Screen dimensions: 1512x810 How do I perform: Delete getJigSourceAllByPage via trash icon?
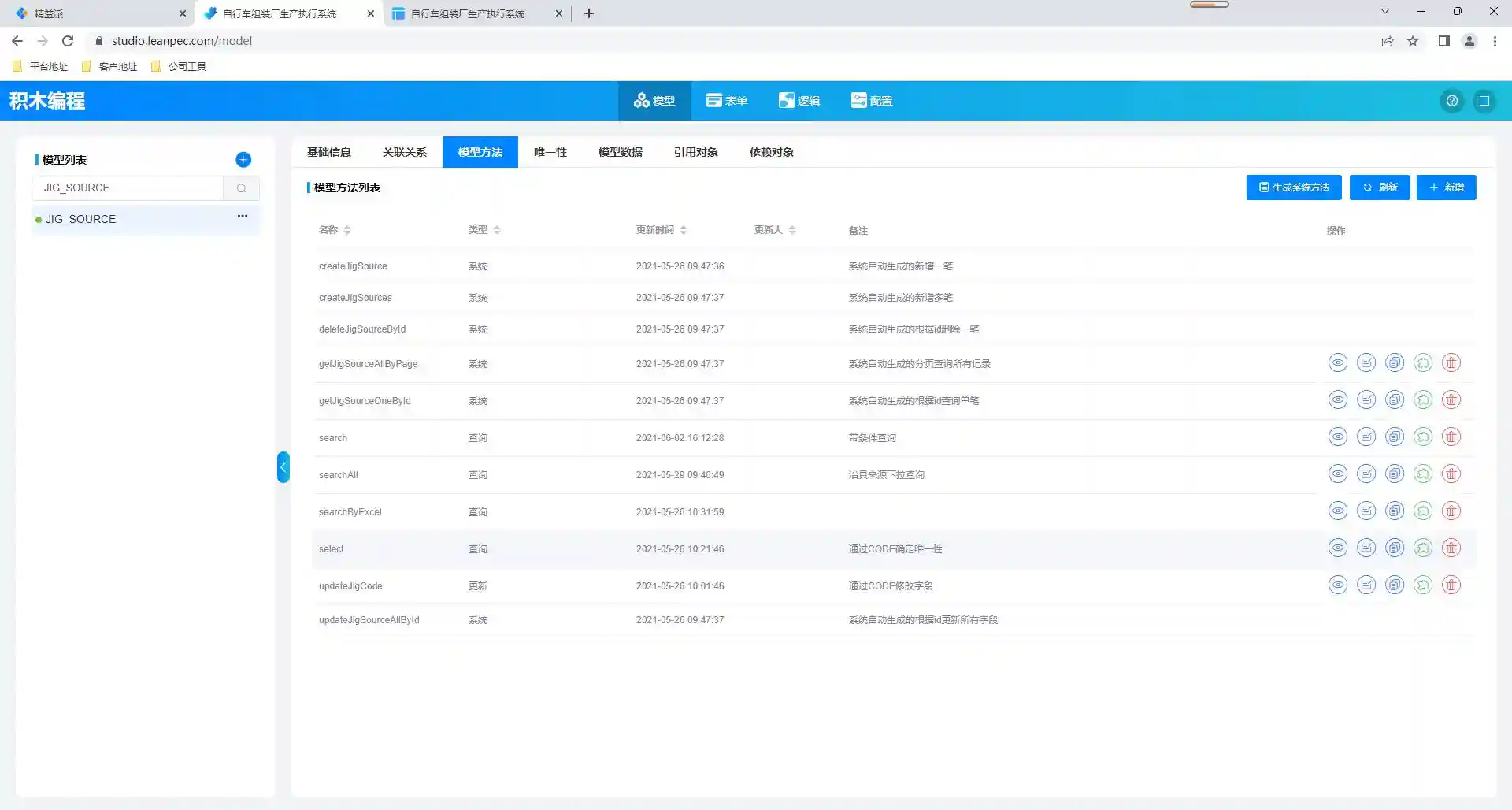1451,362
